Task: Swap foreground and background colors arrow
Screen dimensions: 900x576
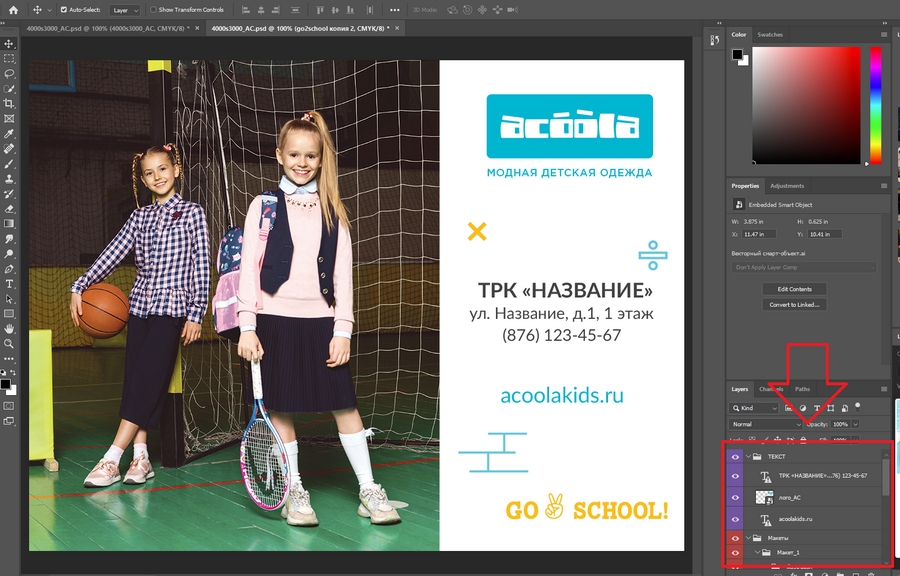Action: (x=13, y=373)
